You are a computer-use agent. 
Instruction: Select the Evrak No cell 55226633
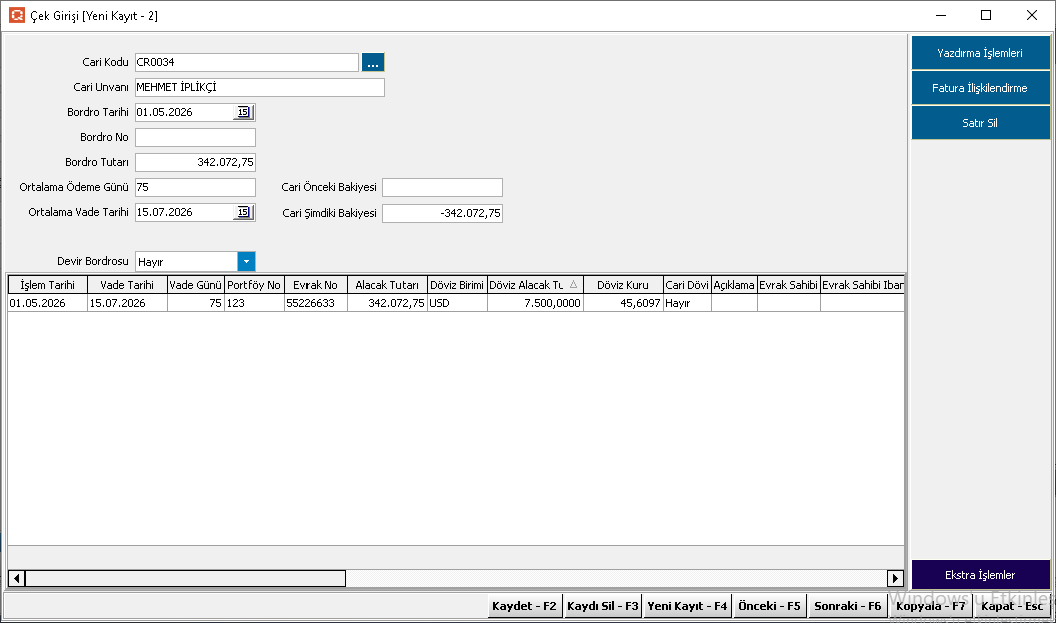(316, 303)
